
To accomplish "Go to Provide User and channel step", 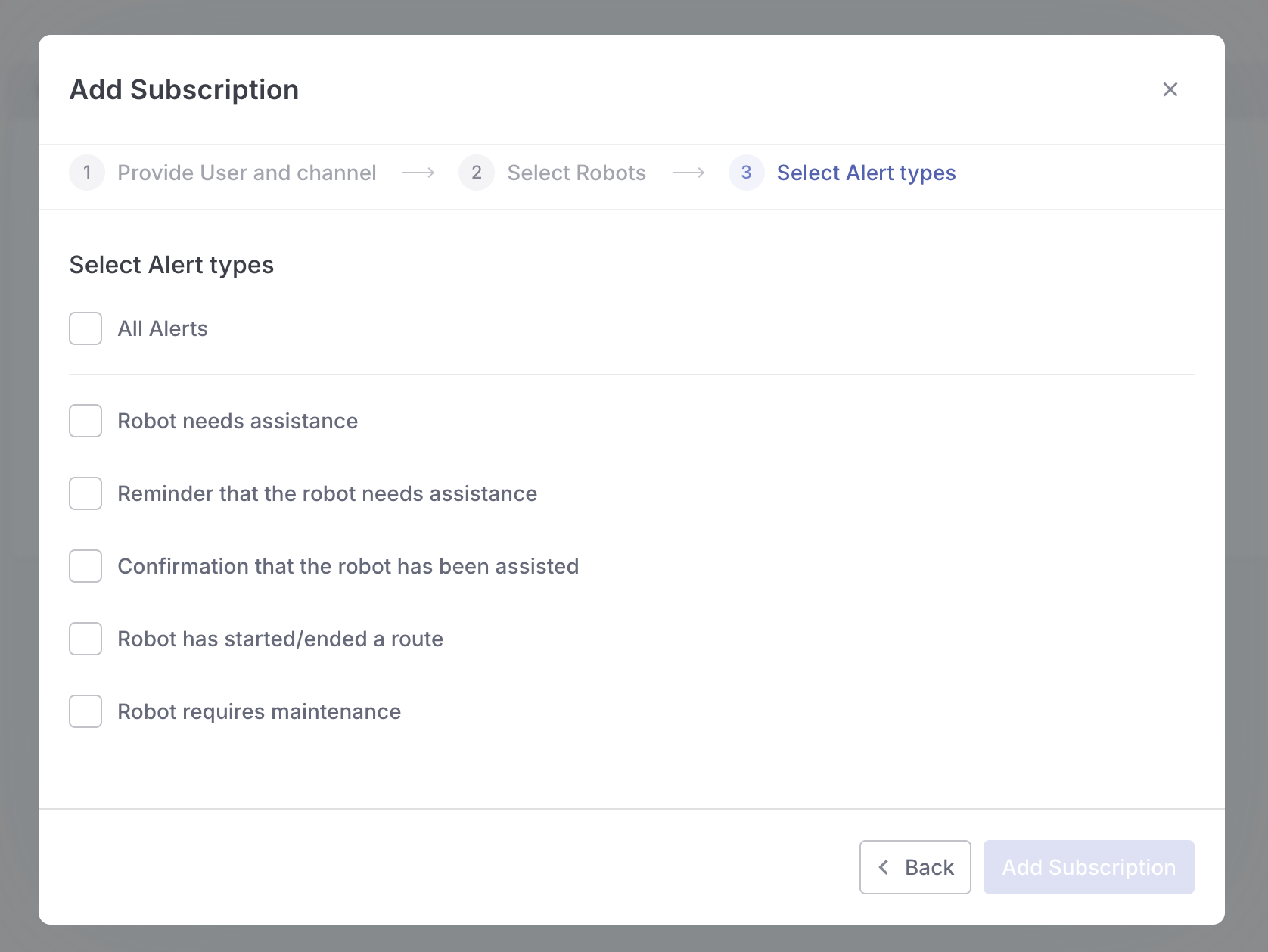I will [x=247, y=173].
